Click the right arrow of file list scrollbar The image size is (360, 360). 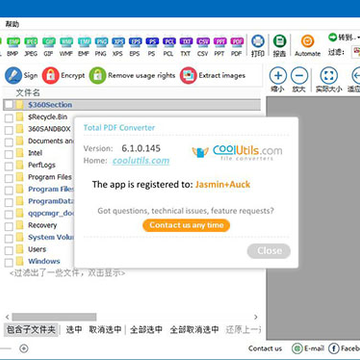[x=256, y=317]
